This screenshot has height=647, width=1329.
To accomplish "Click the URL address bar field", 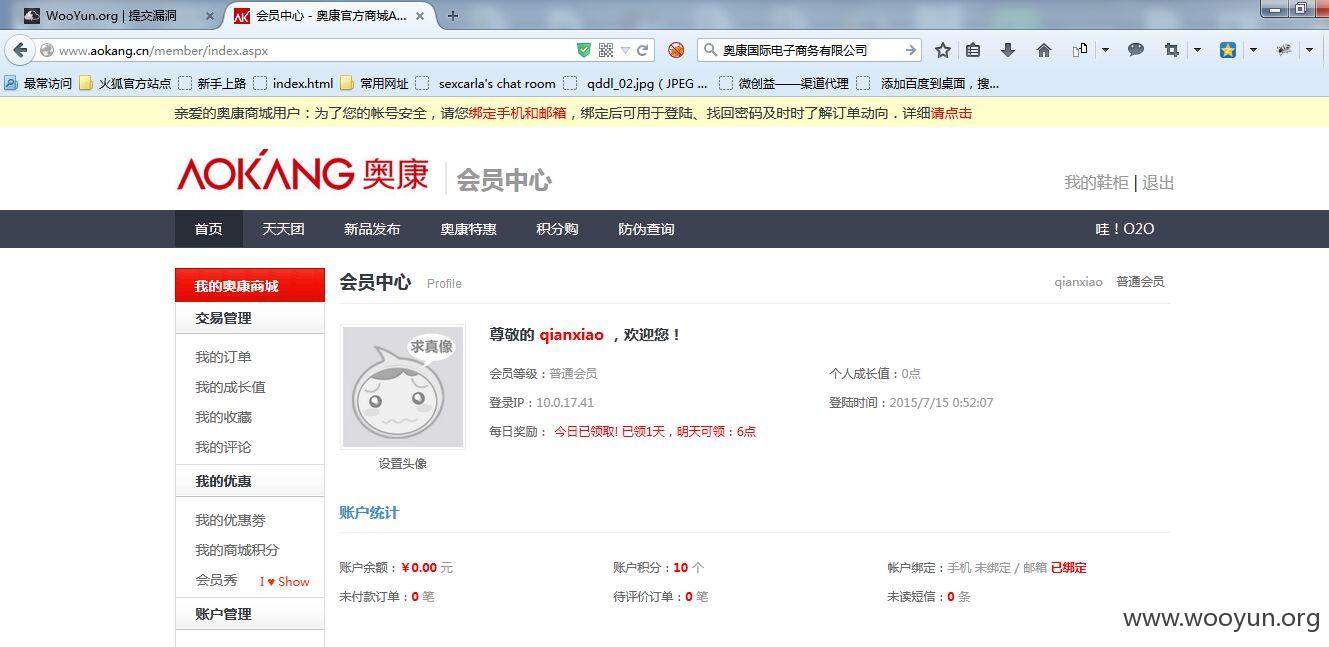I will (x=313, y=50).
